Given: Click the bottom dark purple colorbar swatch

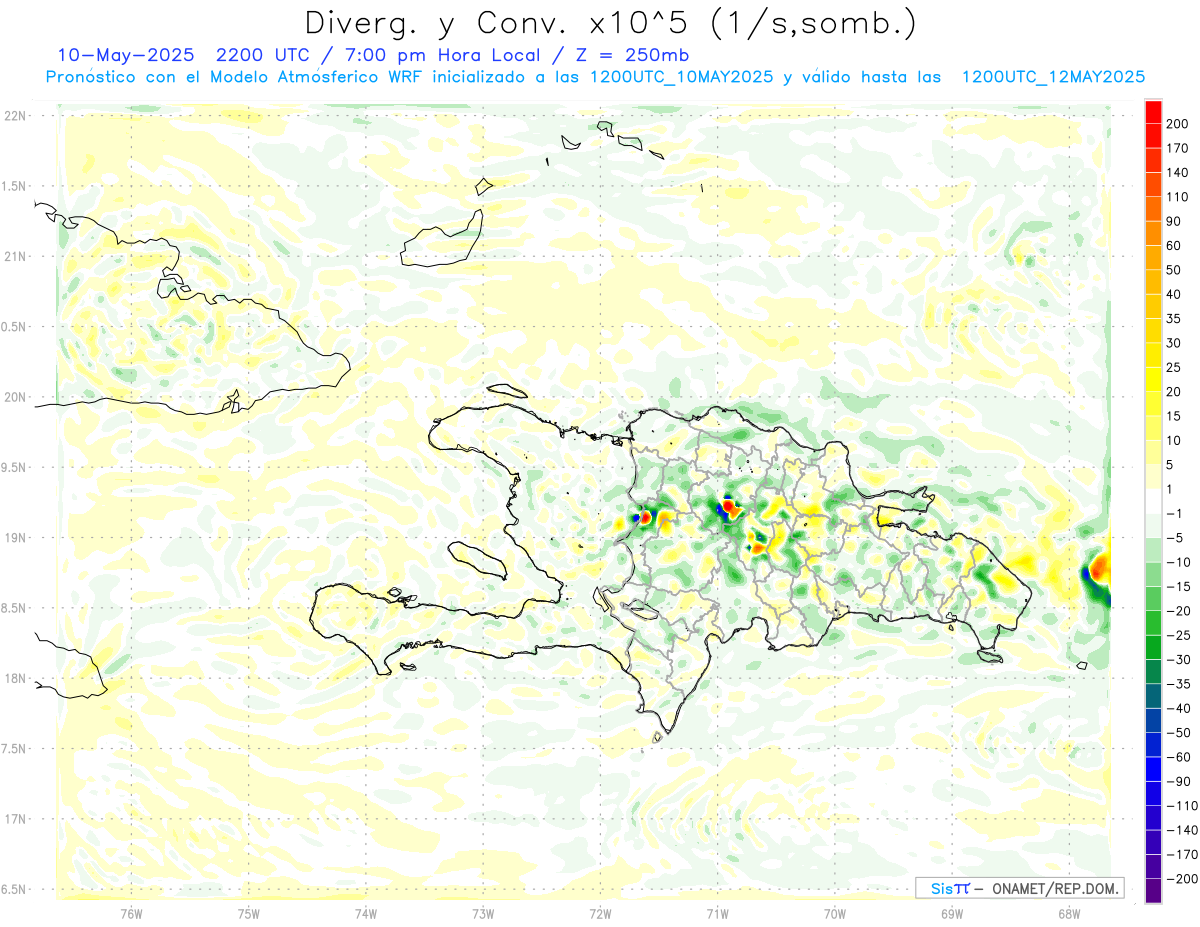Looking at the screenshot, I should click(1153, 890).
